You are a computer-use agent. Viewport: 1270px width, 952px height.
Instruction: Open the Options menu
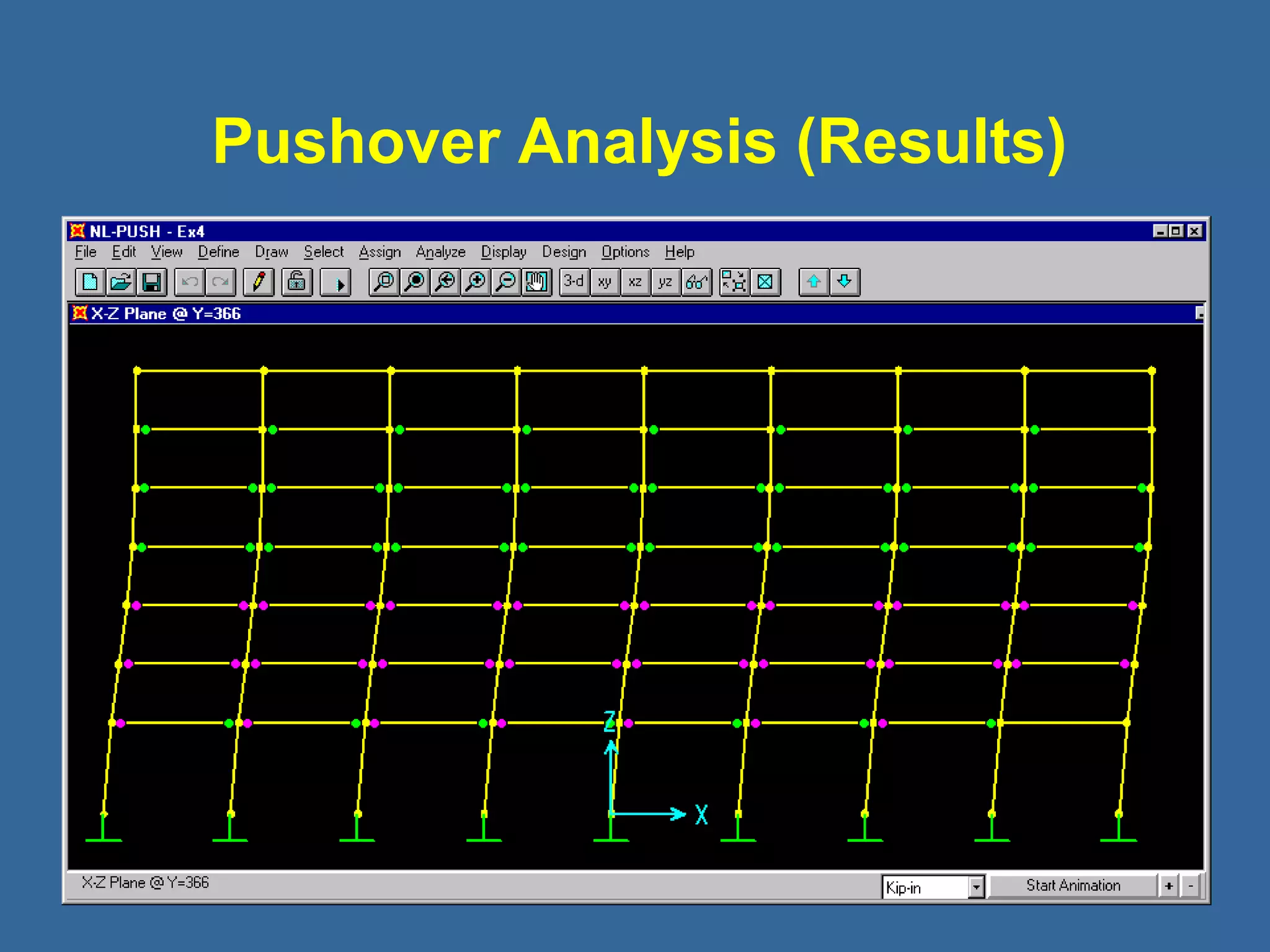(625, 252)
